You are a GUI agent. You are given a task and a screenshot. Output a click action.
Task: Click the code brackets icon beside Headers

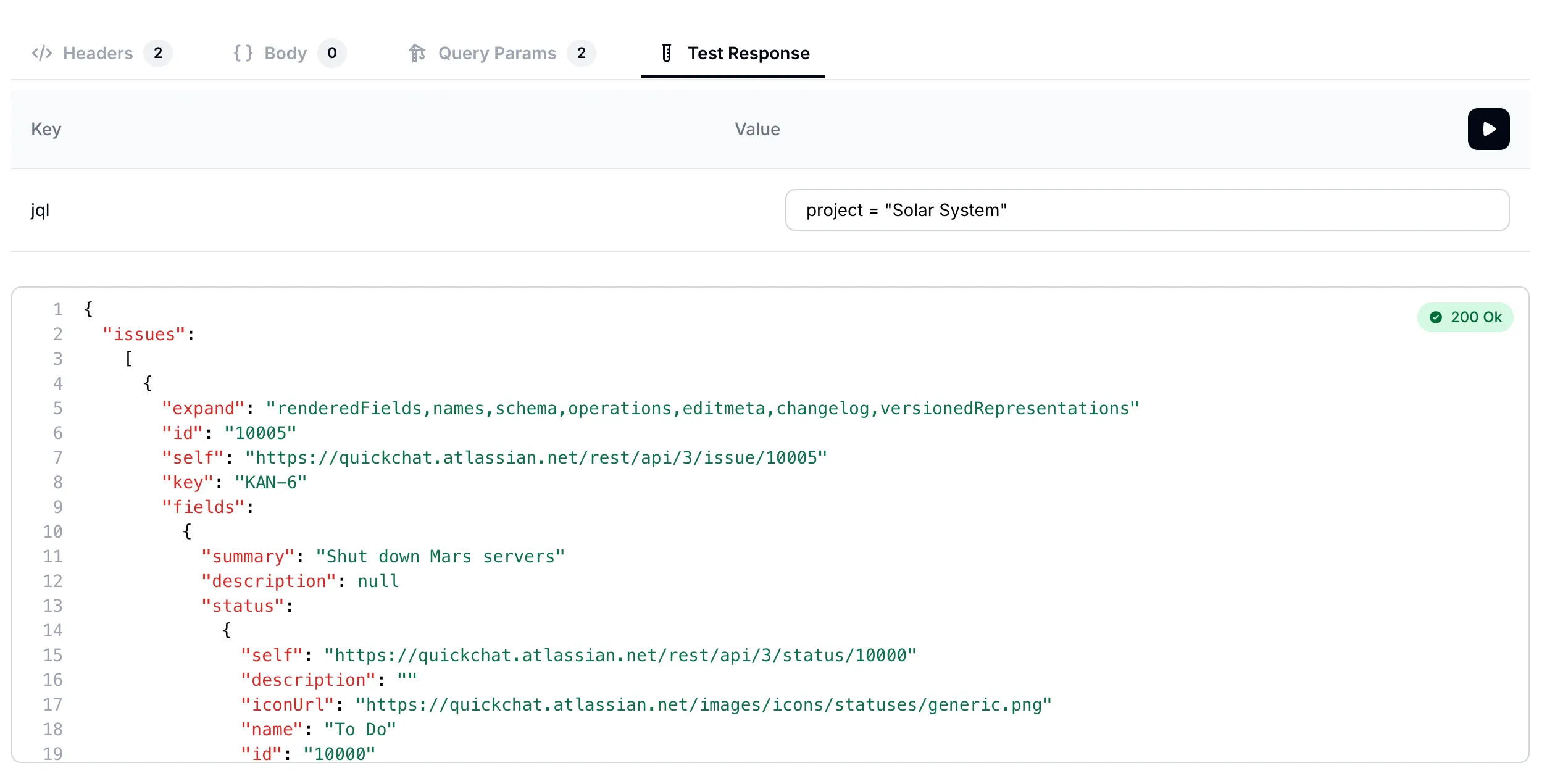pos(41,53)
